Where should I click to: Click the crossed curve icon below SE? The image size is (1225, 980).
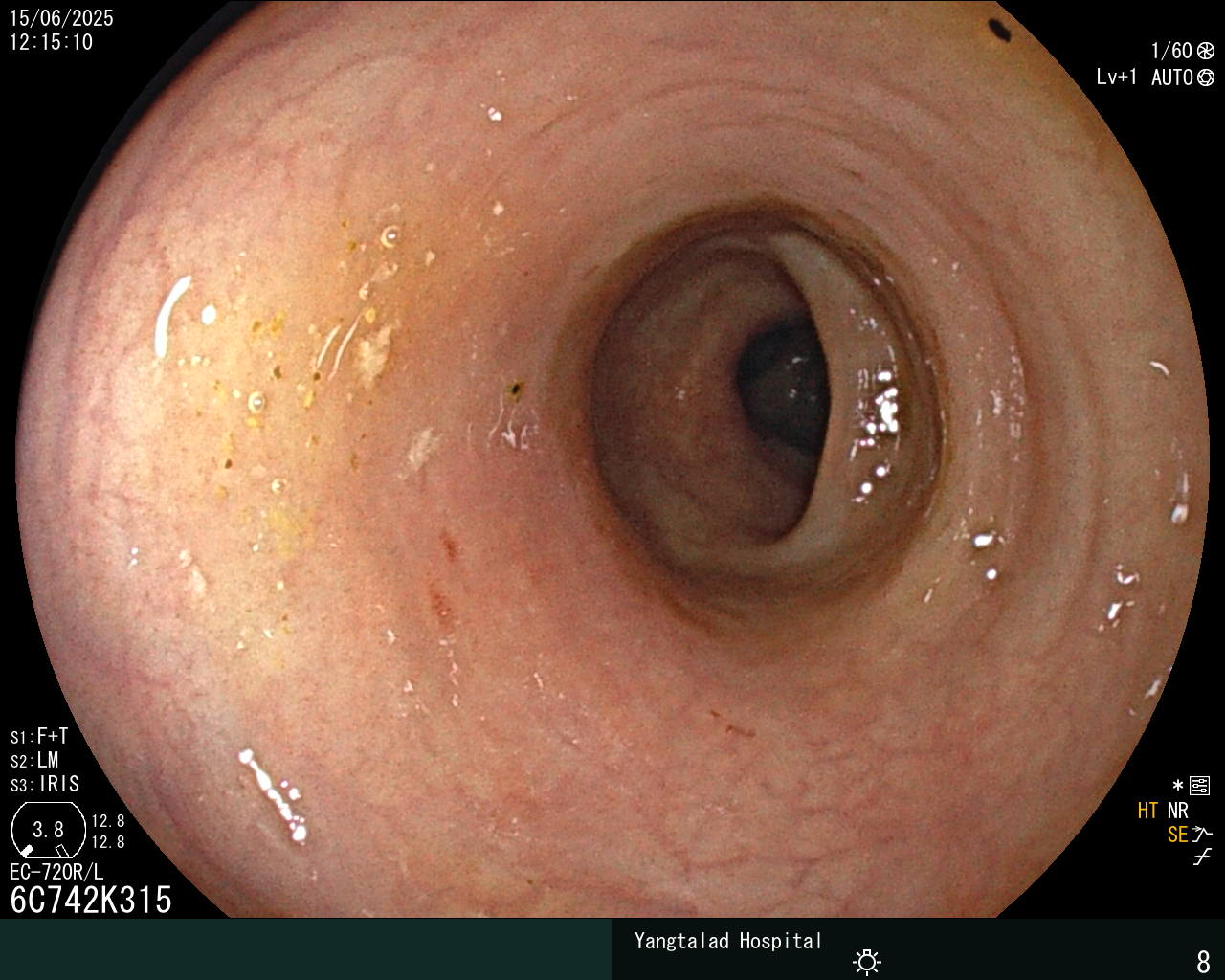1202,857
